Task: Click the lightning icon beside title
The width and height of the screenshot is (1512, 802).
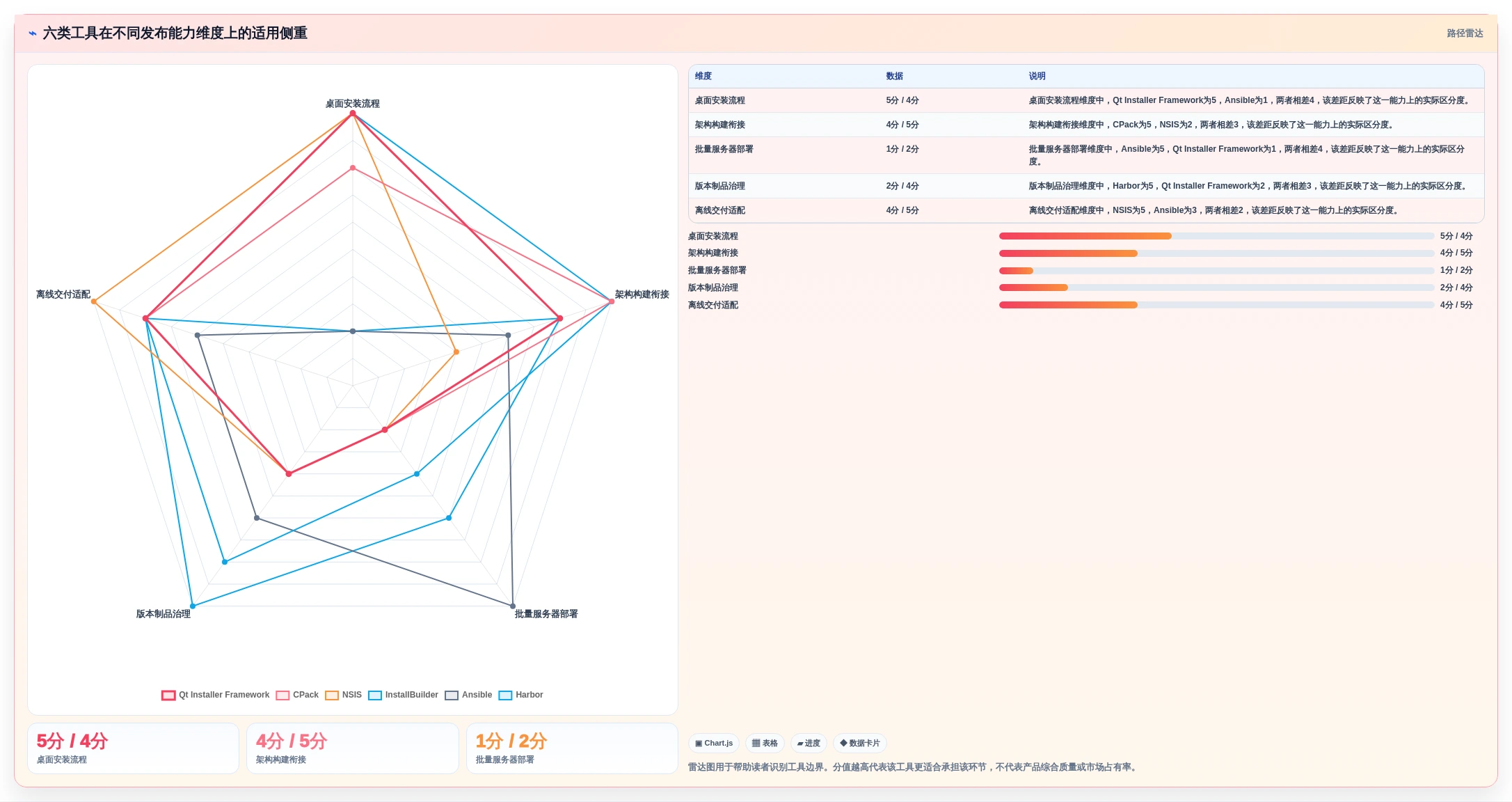Action: point(33,33)
